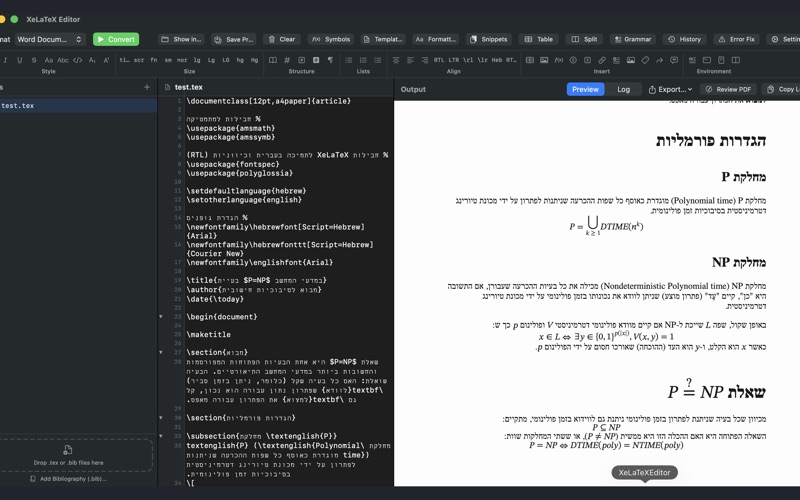This screenshot has width=800, height=500.
Task: Apply subscript style icon
Action: 92,60
